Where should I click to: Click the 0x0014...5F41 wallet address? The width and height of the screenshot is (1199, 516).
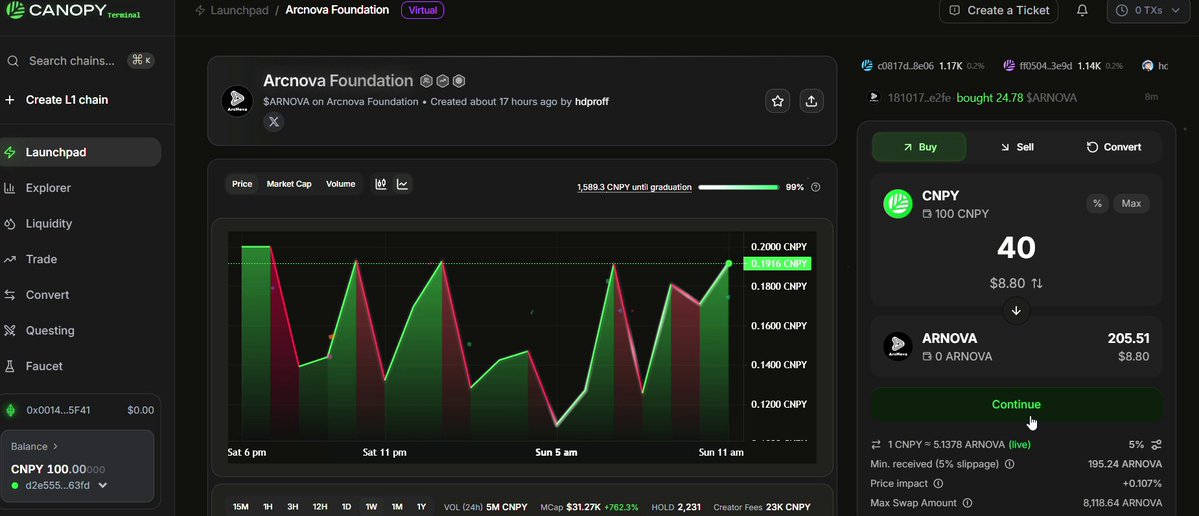click(59, 411)
